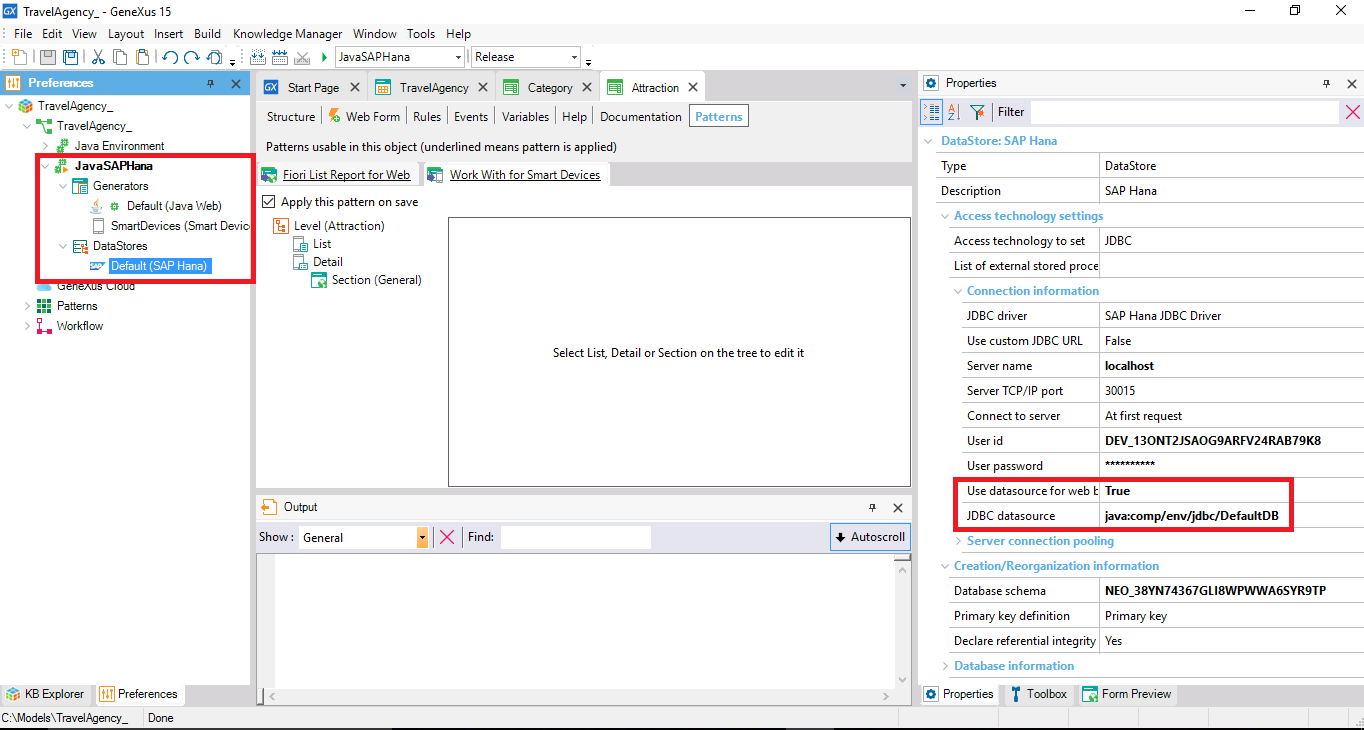Screen dimensions: 1364x730
Task: Click the Save All toolbar icon
Action: (70, 58)
